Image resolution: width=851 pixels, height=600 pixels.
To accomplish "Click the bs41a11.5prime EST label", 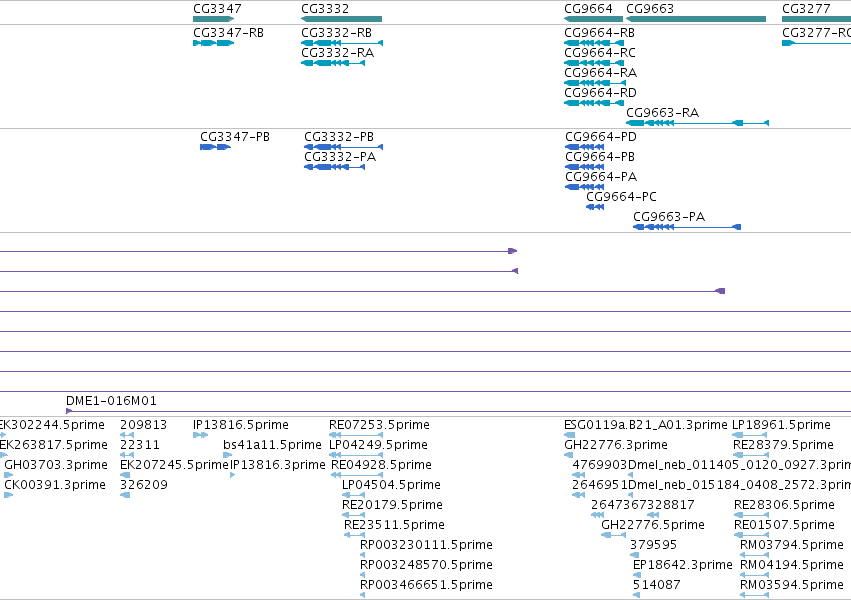I will pyautogui.click(x=272, y=445).
